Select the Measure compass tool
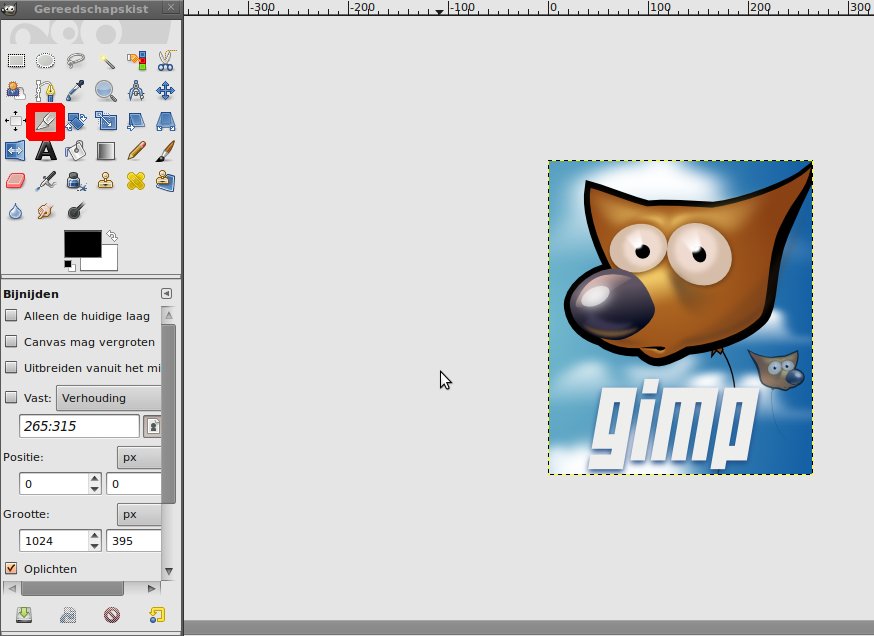Screen dimensions: 874x636 (136, 90)
